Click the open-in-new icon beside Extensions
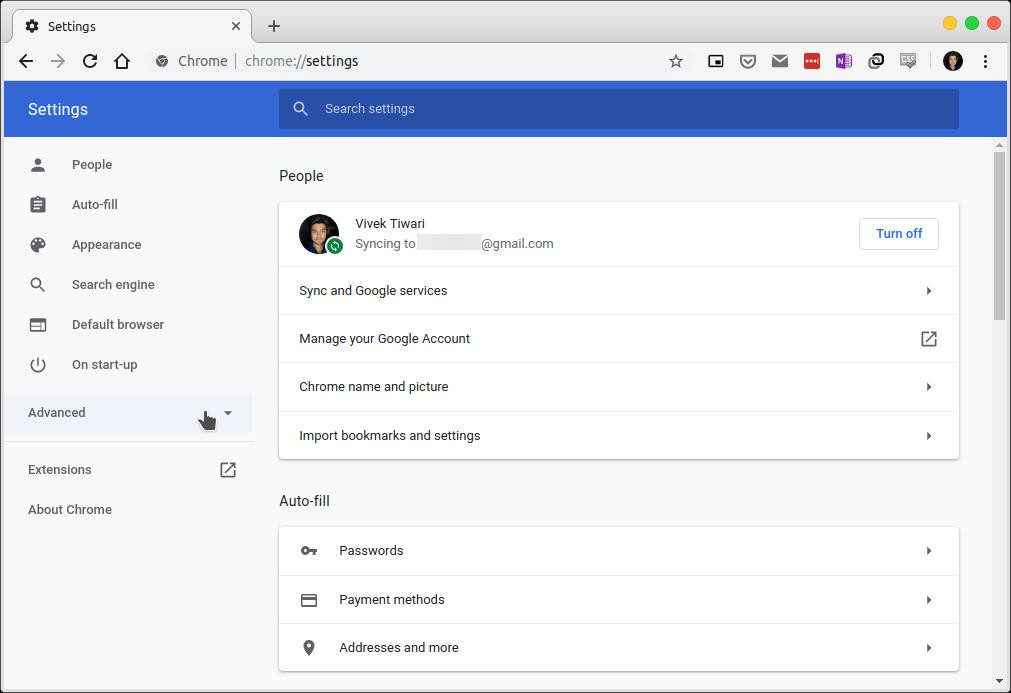This screenshot has width=1011, height=693. (228, 470)
